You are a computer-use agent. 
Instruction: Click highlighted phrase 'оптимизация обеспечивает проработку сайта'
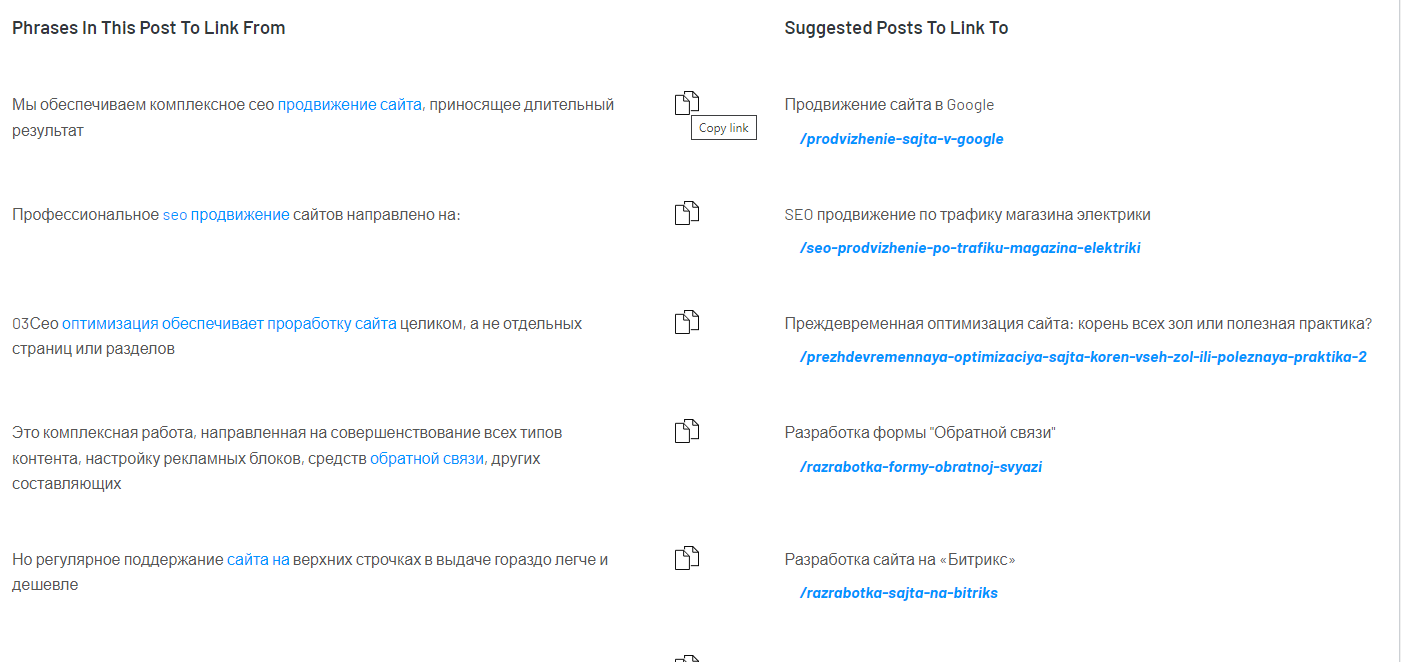pos(229,324)
